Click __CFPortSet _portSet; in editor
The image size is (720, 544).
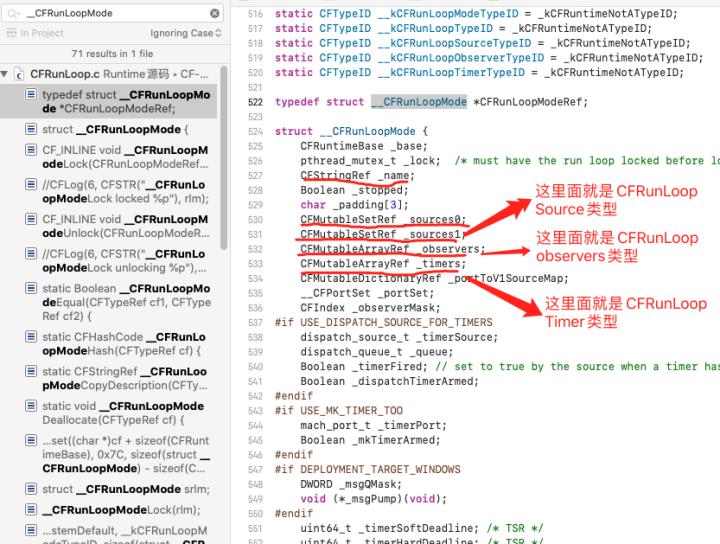(367, 293)
